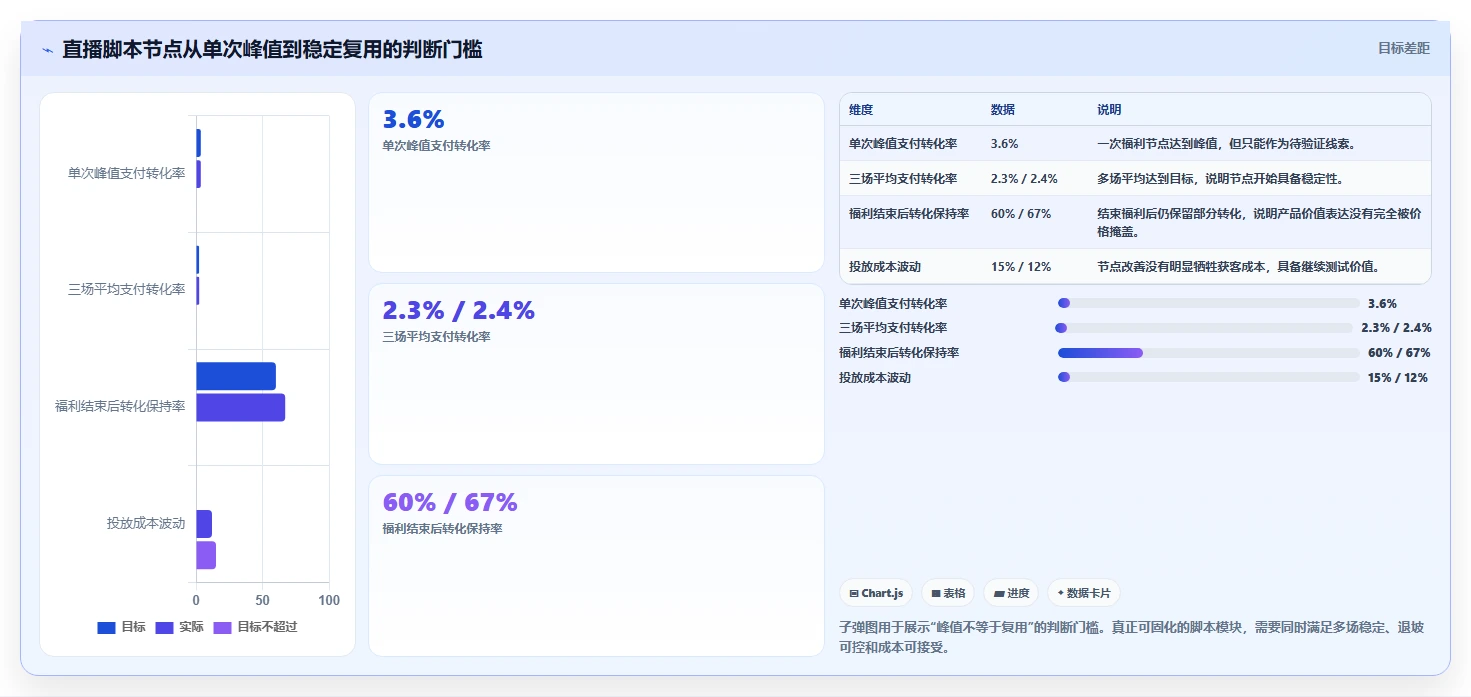1471x697 pixels.
Task: Click the chart x-axis tick 50
Action: point(263,600)
